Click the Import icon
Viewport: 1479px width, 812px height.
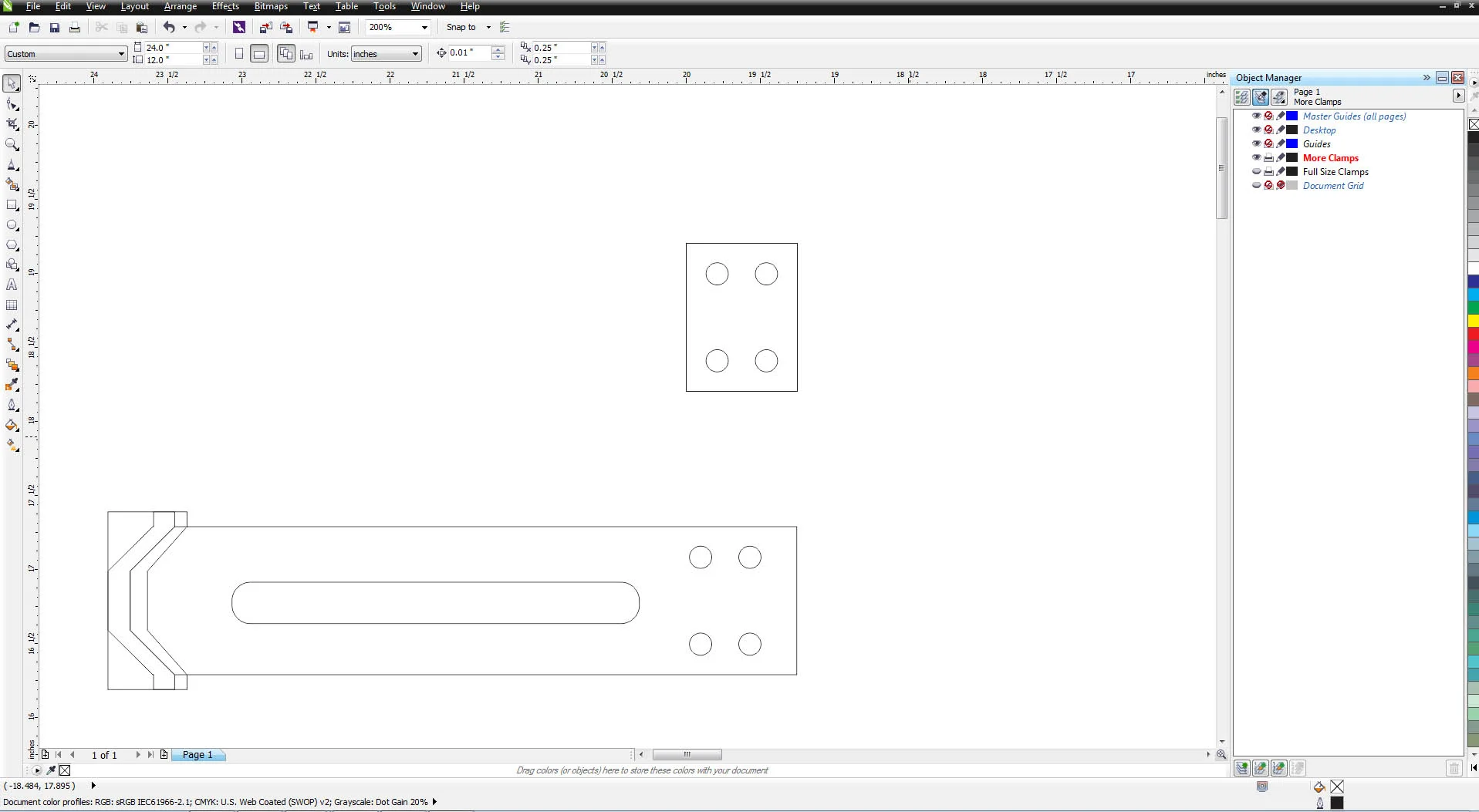tap(265, 27)
